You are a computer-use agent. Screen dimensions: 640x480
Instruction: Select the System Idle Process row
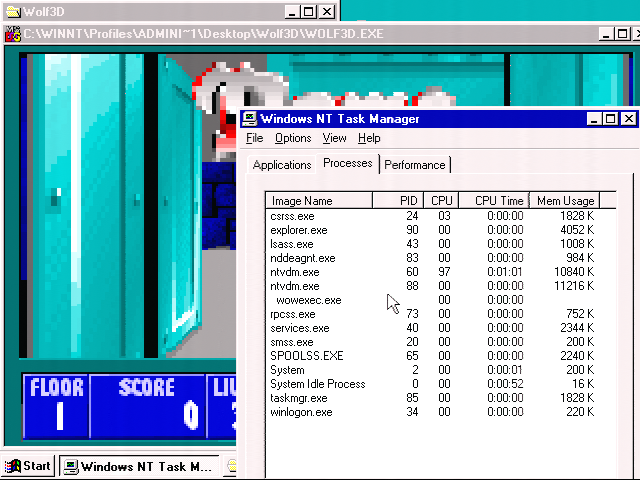pyautogui.click(x=433, y=384)
